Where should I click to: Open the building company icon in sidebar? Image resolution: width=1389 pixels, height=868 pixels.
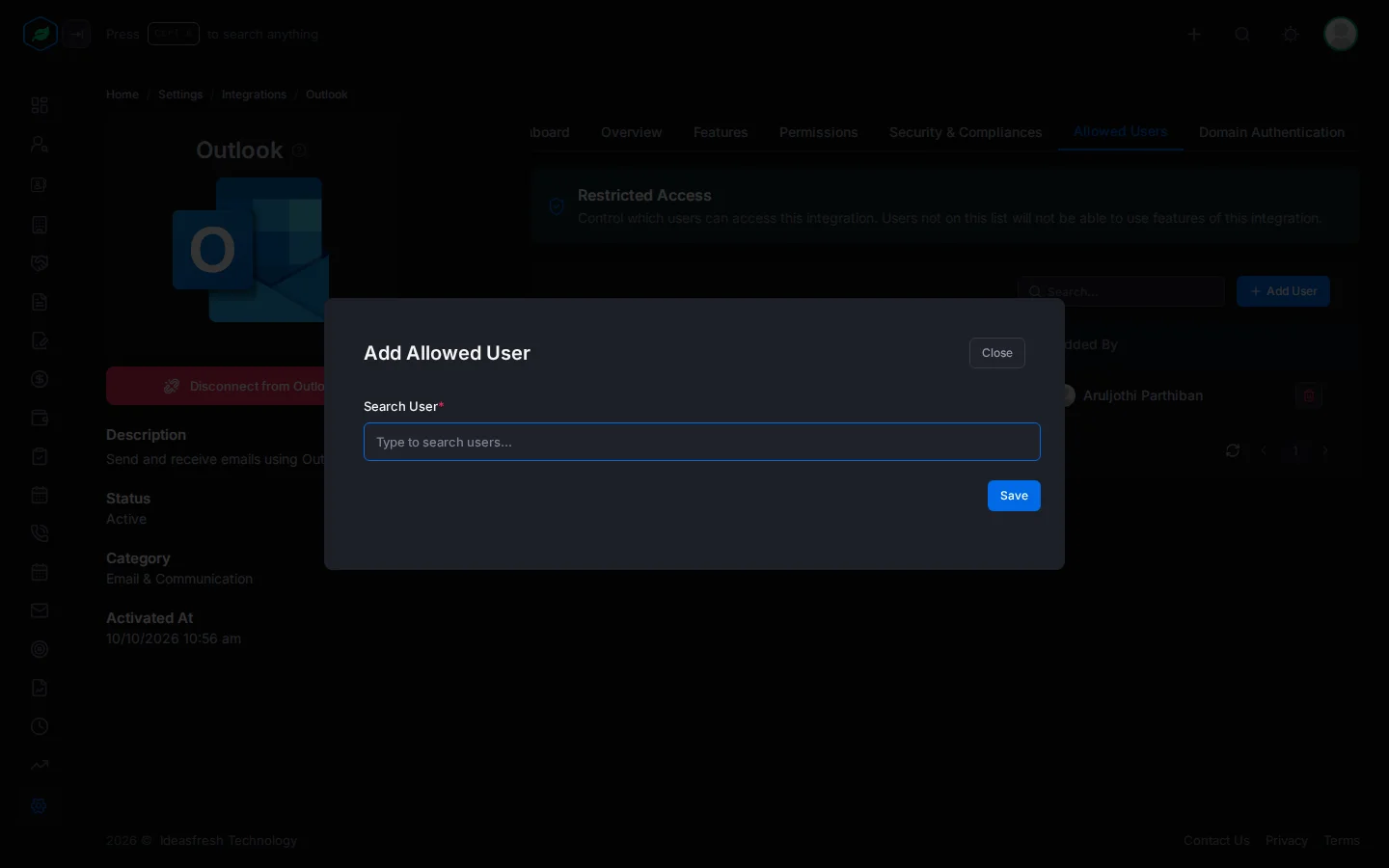[40, 225]
